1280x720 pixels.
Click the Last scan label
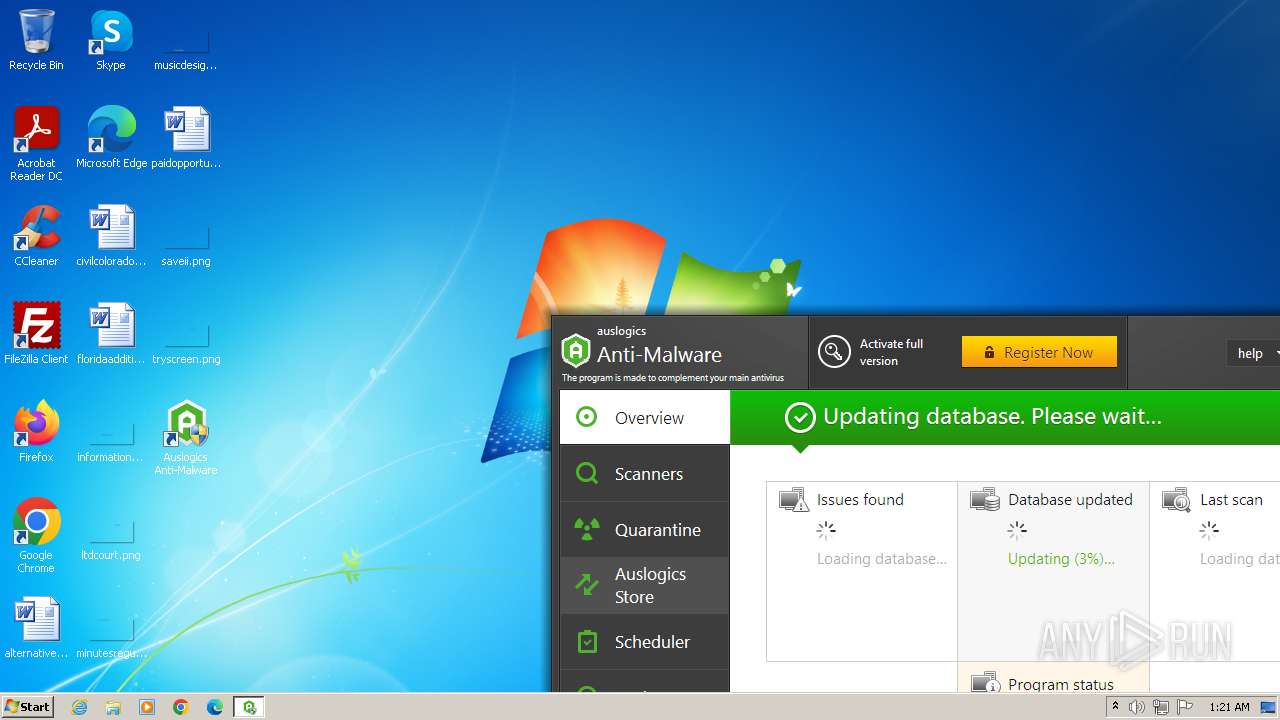[1231, 500]
